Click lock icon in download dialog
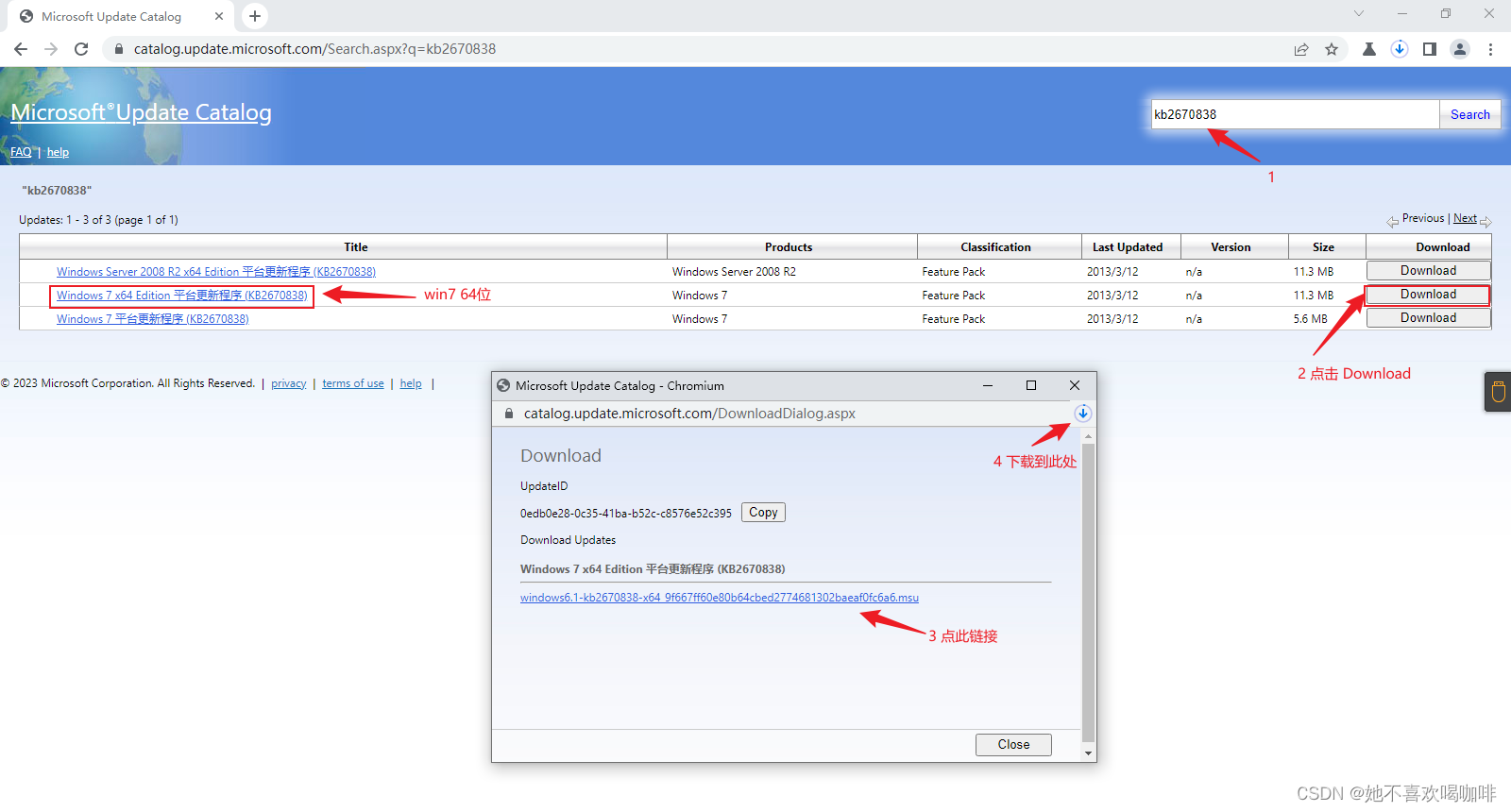 click(509, 414)
